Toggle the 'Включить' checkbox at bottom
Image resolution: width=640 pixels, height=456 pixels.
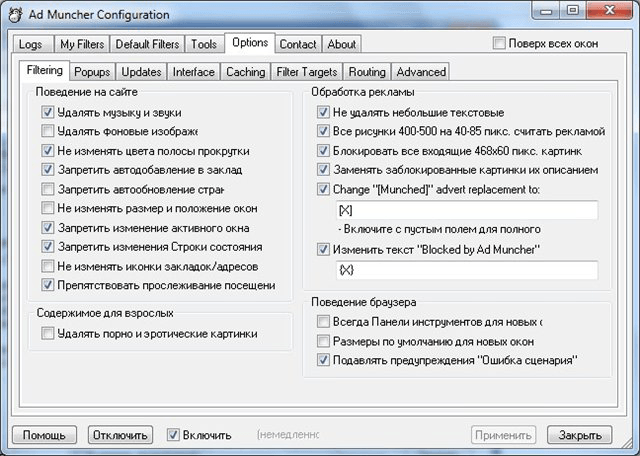tap(173, 435)
